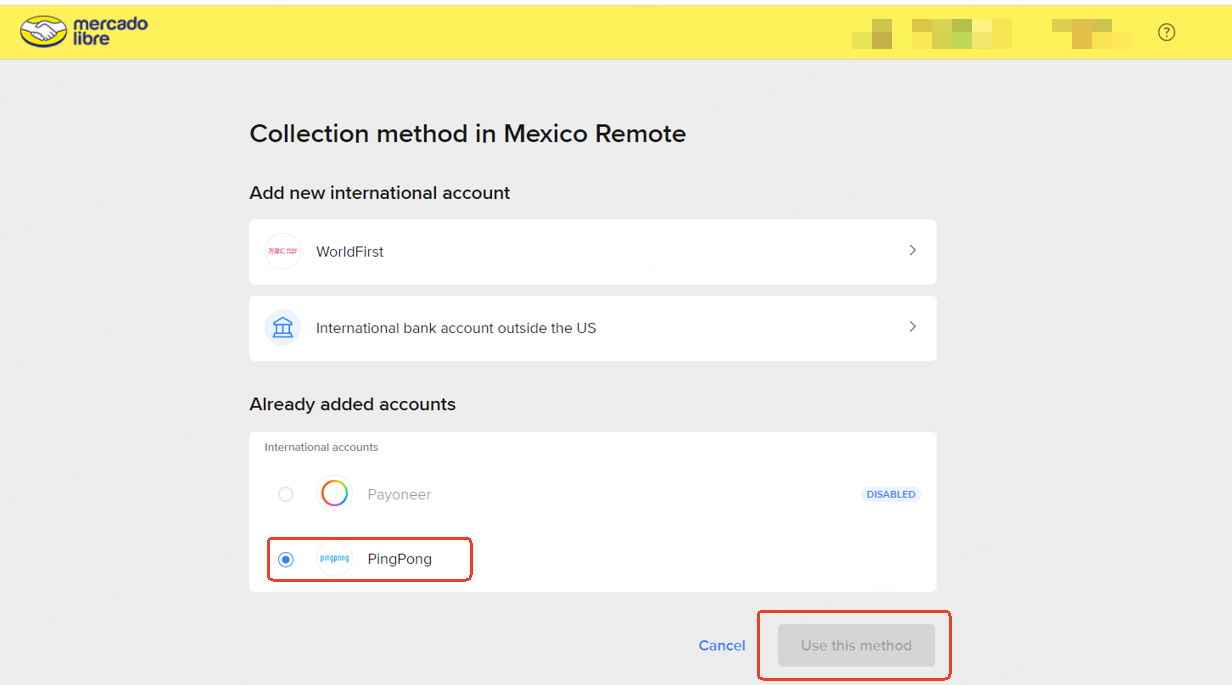Open help via the question mark icon
This screenshot has height=685, width=1232.
[x=1166, y=32]
